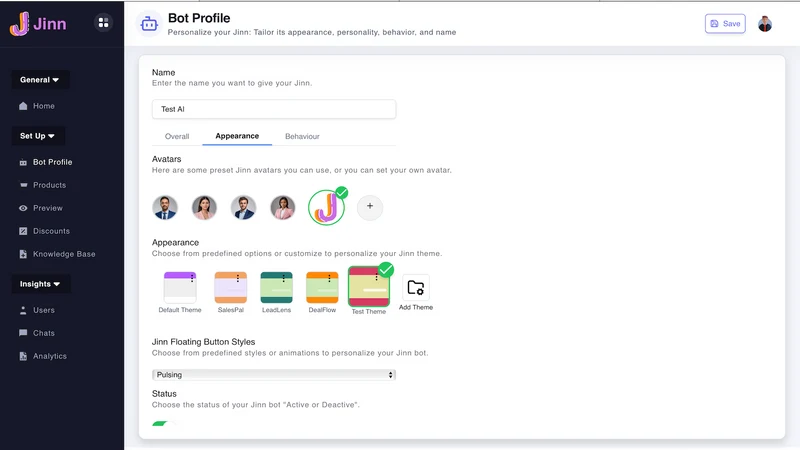Open LeadLens theme options dots
Viewport: 800px width, 450px height.
284,278
